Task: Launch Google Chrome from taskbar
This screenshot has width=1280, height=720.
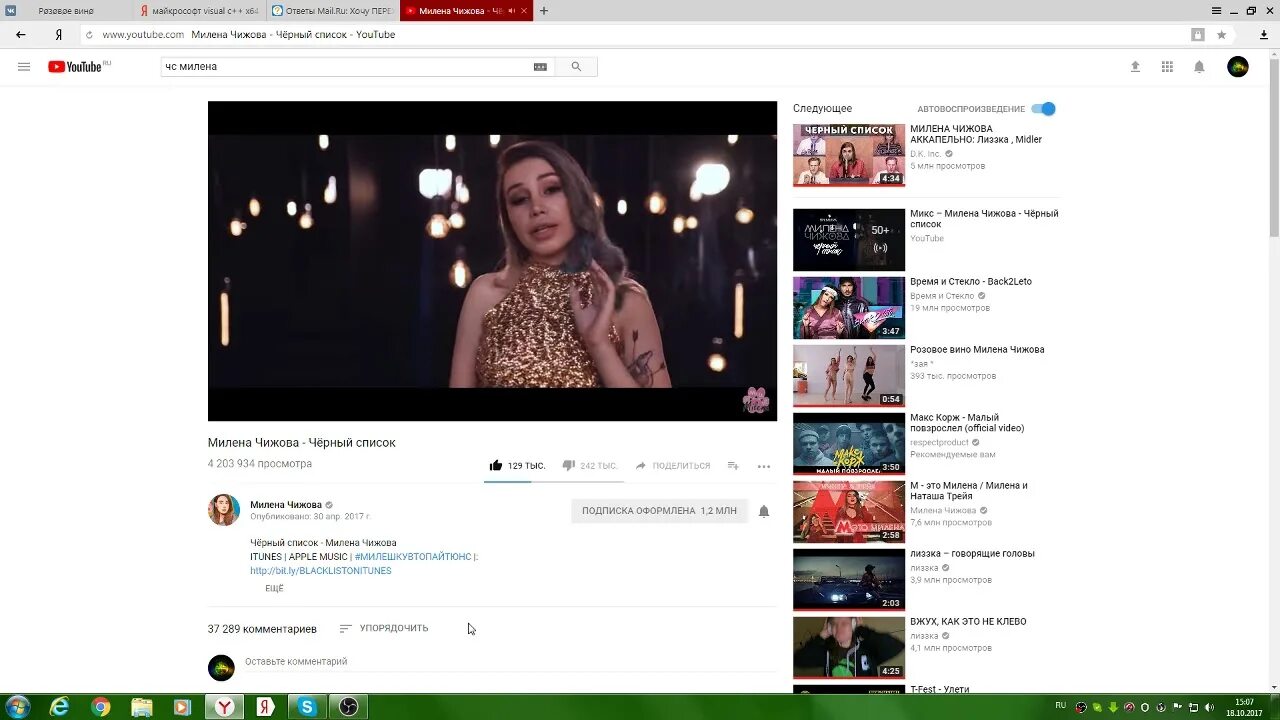Action: pyautogui.click(x=101, y=707)
